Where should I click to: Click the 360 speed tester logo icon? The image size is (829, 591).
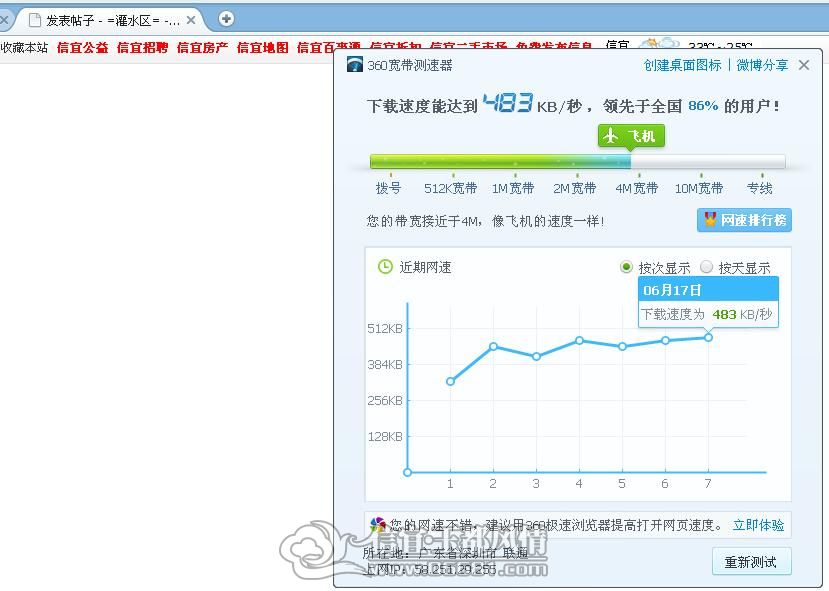[355, 64]
